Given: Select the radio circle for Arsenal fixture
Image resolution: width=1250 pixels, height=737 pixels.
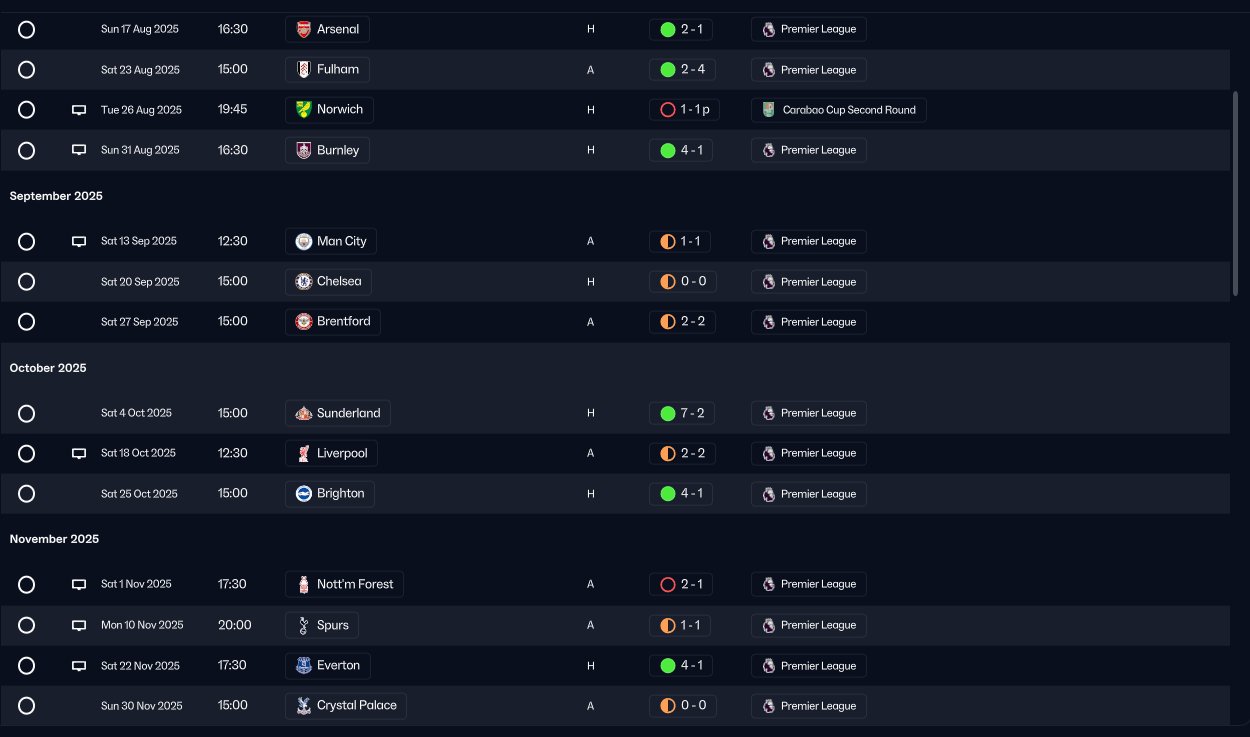Looking at the screenshot, I should [x=27, y=29].
